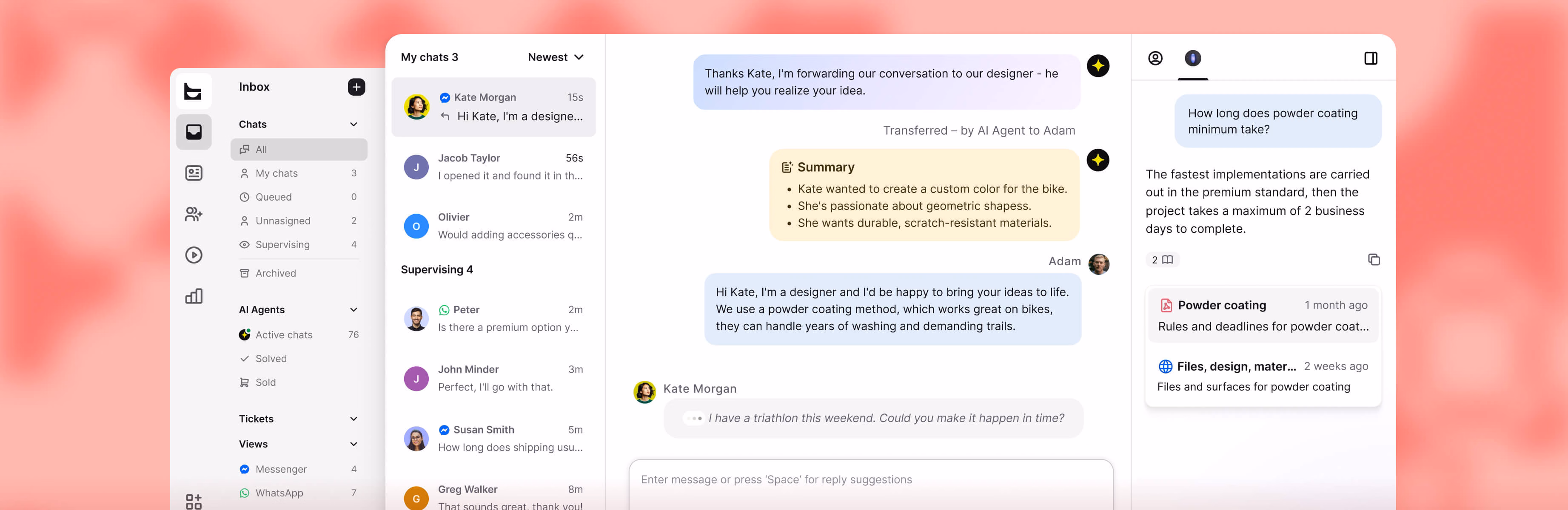Expand the Views section chevron

click(x=354, y=445)
